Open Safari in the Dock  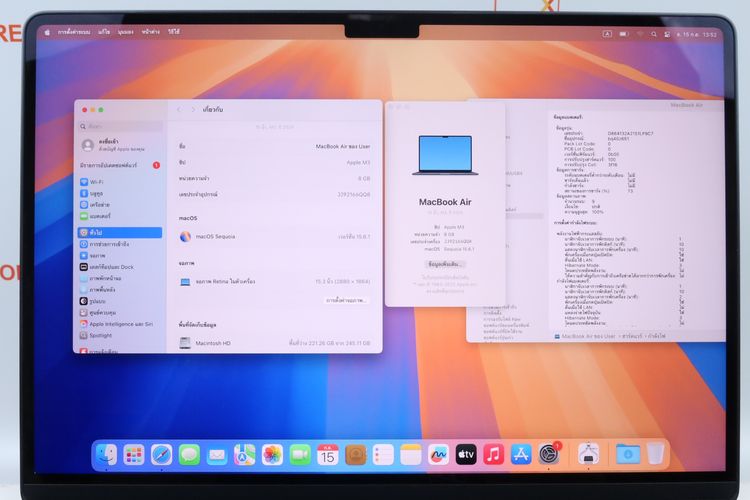point(161,455)
